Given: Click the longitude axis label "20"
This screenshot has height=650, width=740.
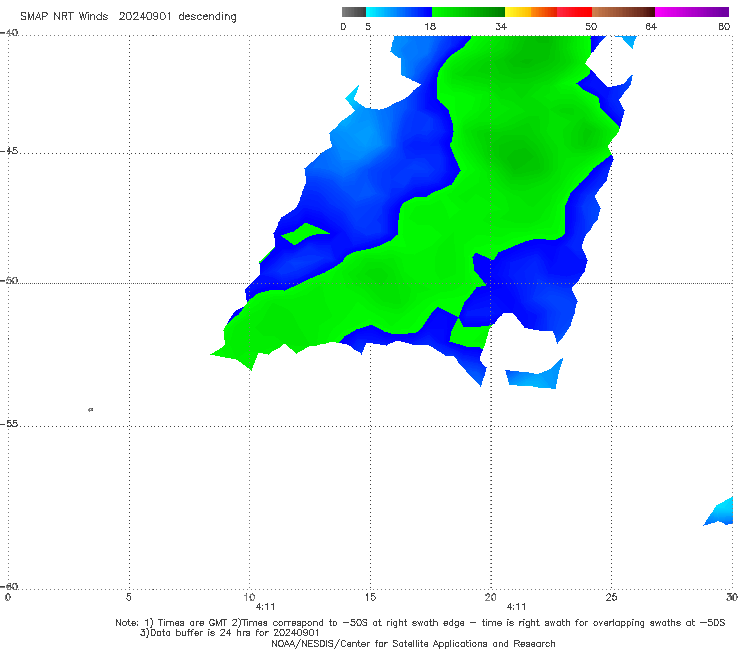Looking at the screenshot, I should click(x=490, y=597).
